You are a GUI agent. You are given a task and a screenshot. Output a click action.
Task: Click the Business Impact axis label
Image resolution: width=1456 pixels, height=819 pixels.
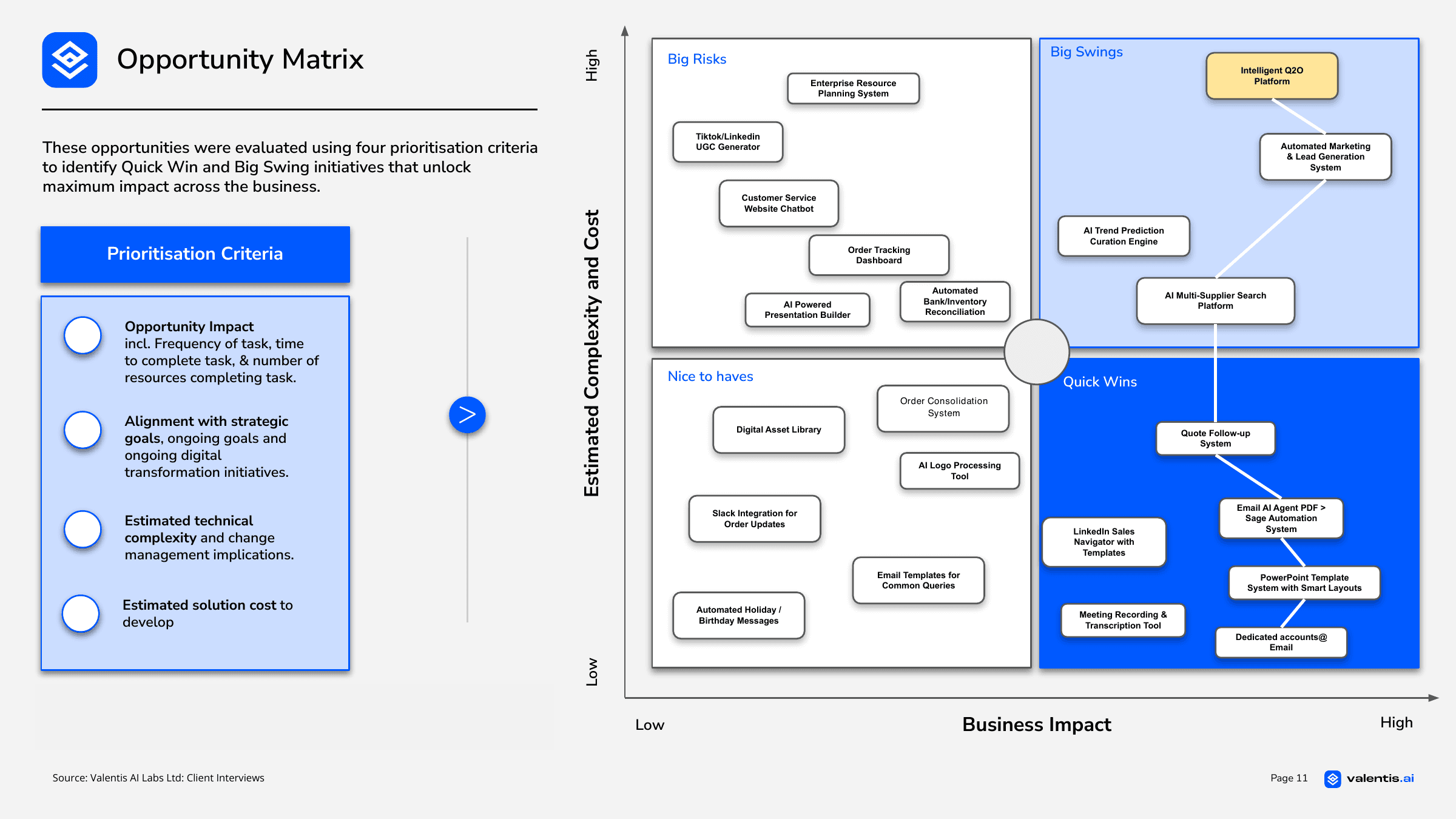click(1036, 724)
